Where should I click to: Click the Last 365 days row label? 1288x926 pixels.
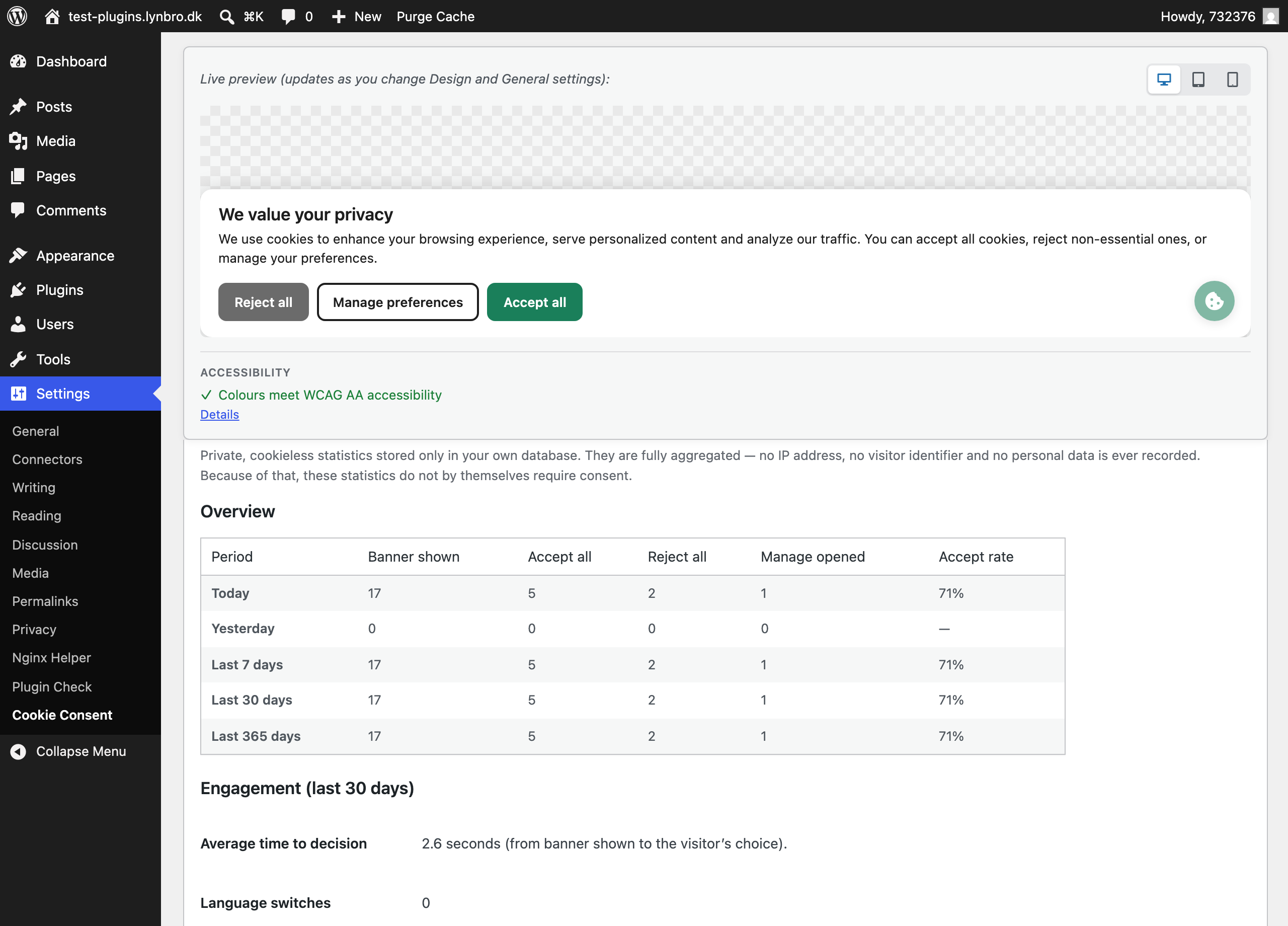pyautogui.click(x=256, y=736)
